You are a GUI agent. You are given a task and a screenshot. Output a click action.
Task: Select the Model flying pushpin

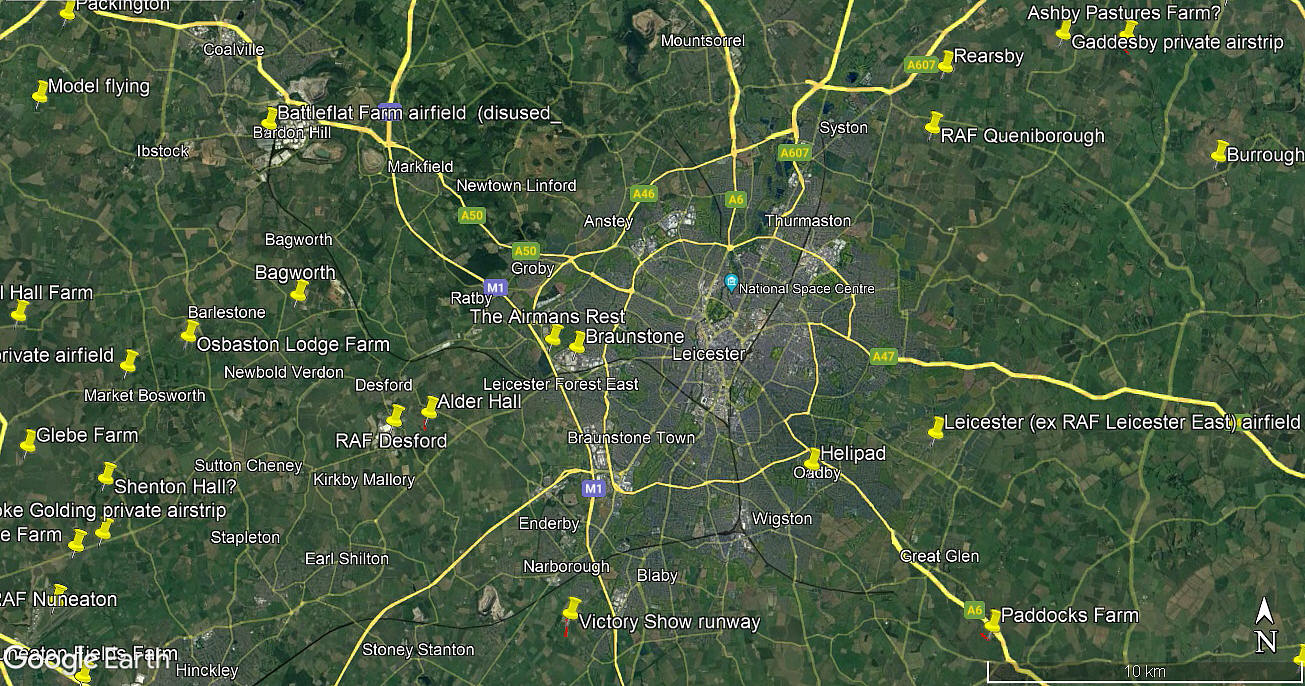tap(40, 93)
